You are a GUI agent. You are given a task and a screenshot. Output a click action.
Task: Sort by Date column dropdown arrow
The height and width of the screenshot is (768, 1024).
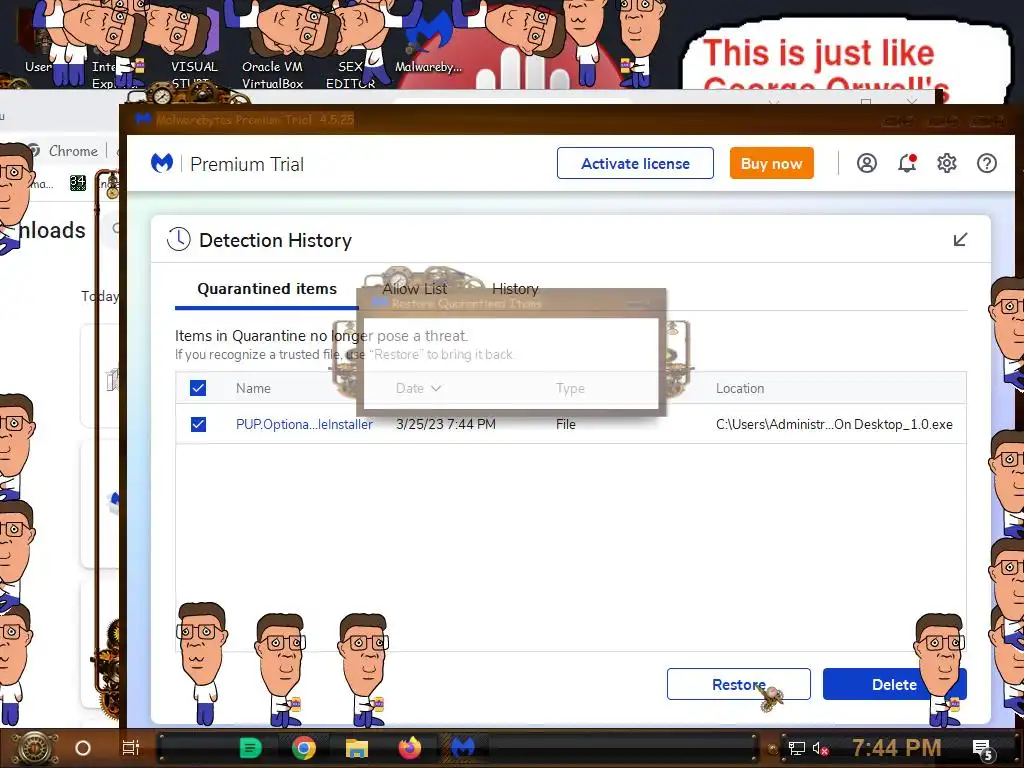[436, 388]
